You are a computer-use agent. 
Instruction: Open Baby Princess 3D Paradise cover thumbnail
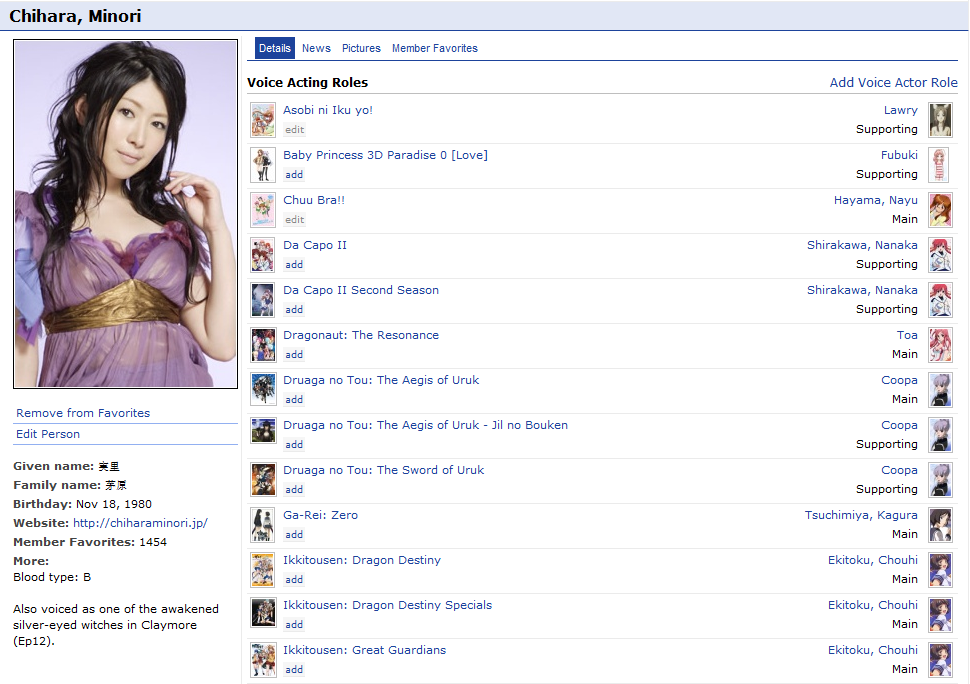point(263,165)
